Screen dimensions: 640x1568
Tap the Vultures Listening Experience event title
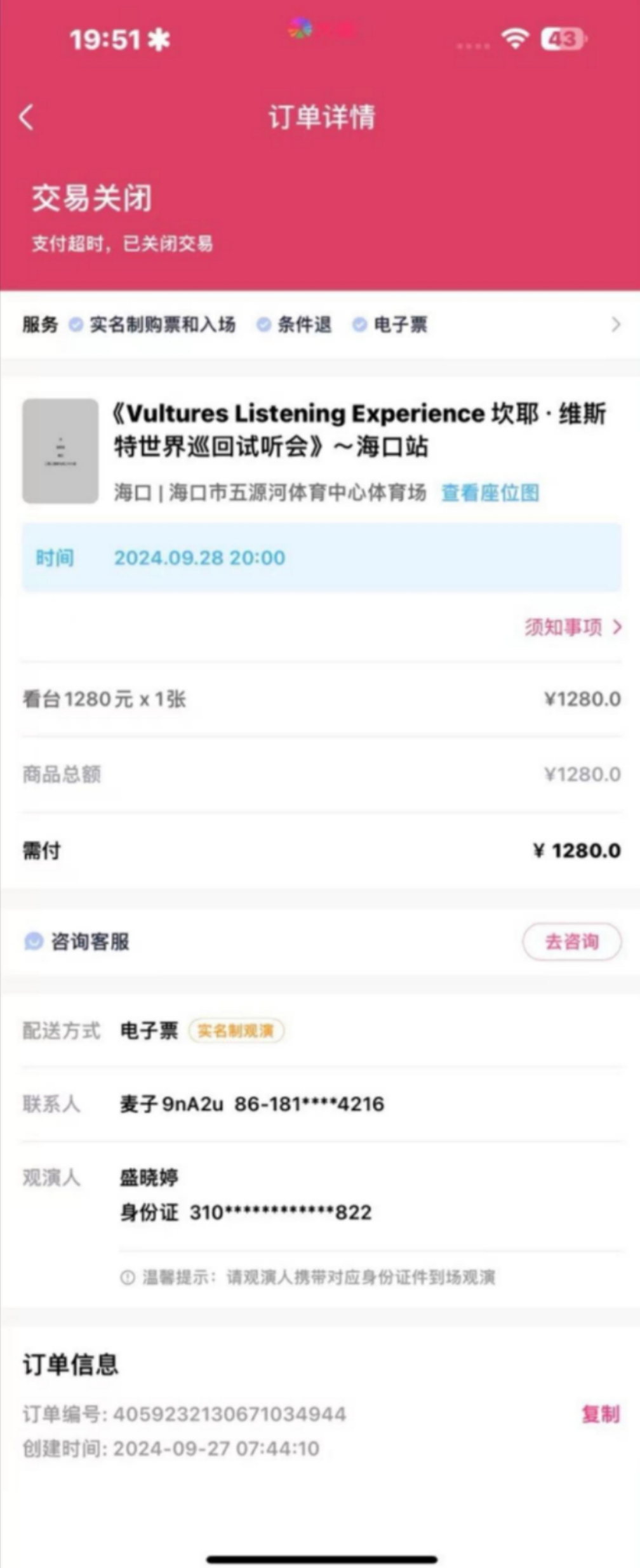click(360, 430)
